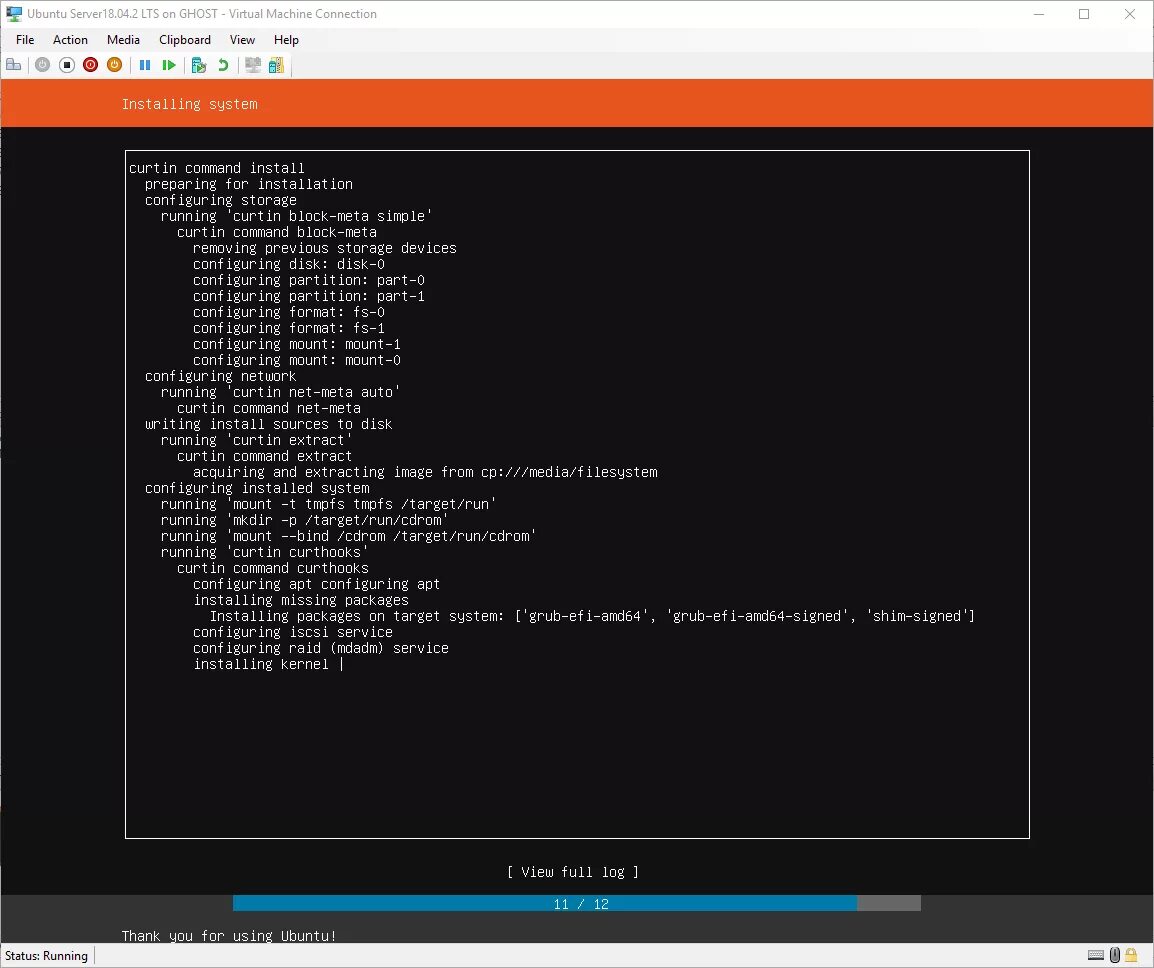The image size is (1154, 968).
Task: Click 'configuring mount: mount-0' line
Action: (x=297, y=360)
